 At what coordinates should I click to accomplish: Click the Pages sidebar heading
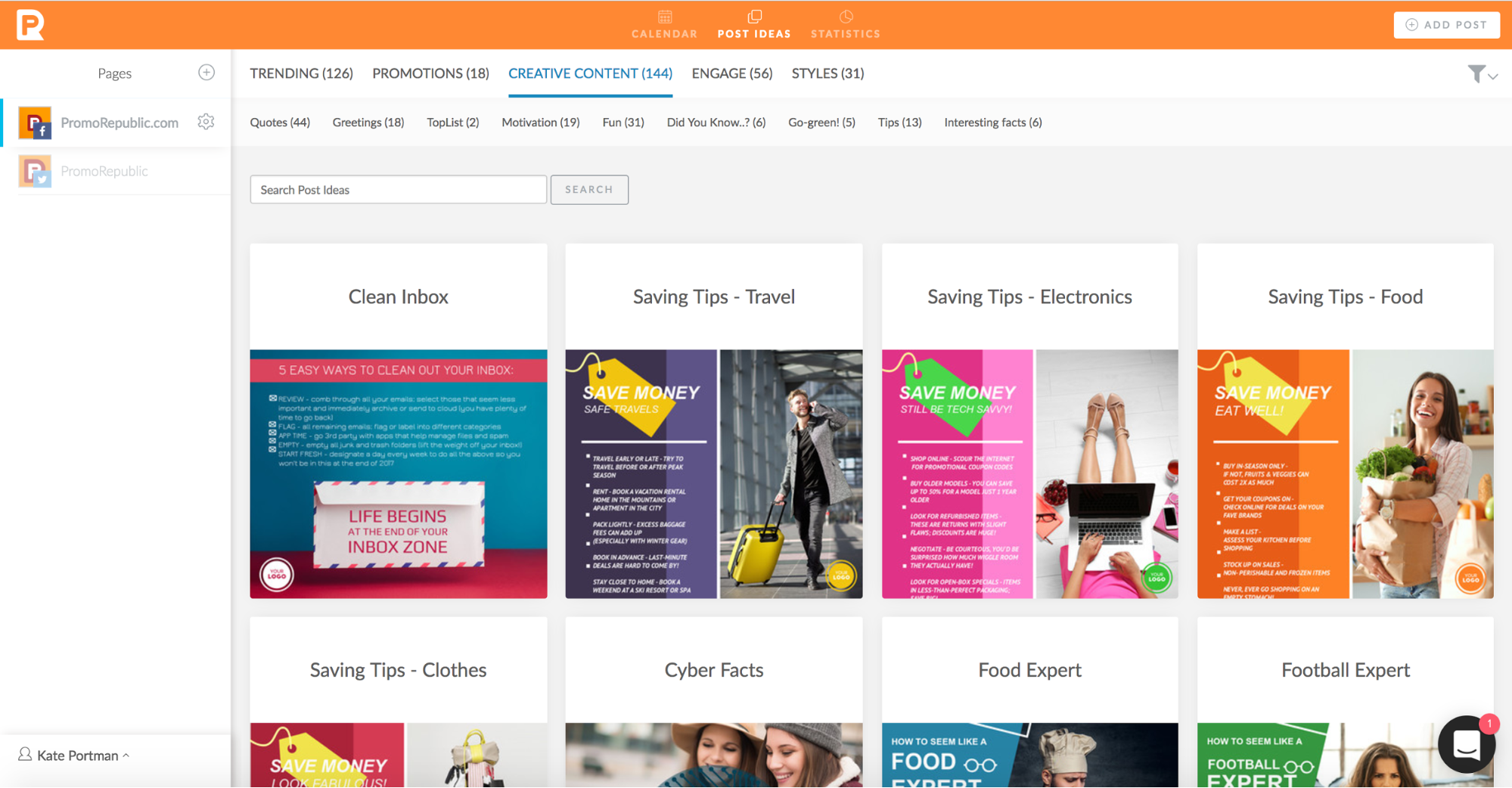click(x=114, y=73)
